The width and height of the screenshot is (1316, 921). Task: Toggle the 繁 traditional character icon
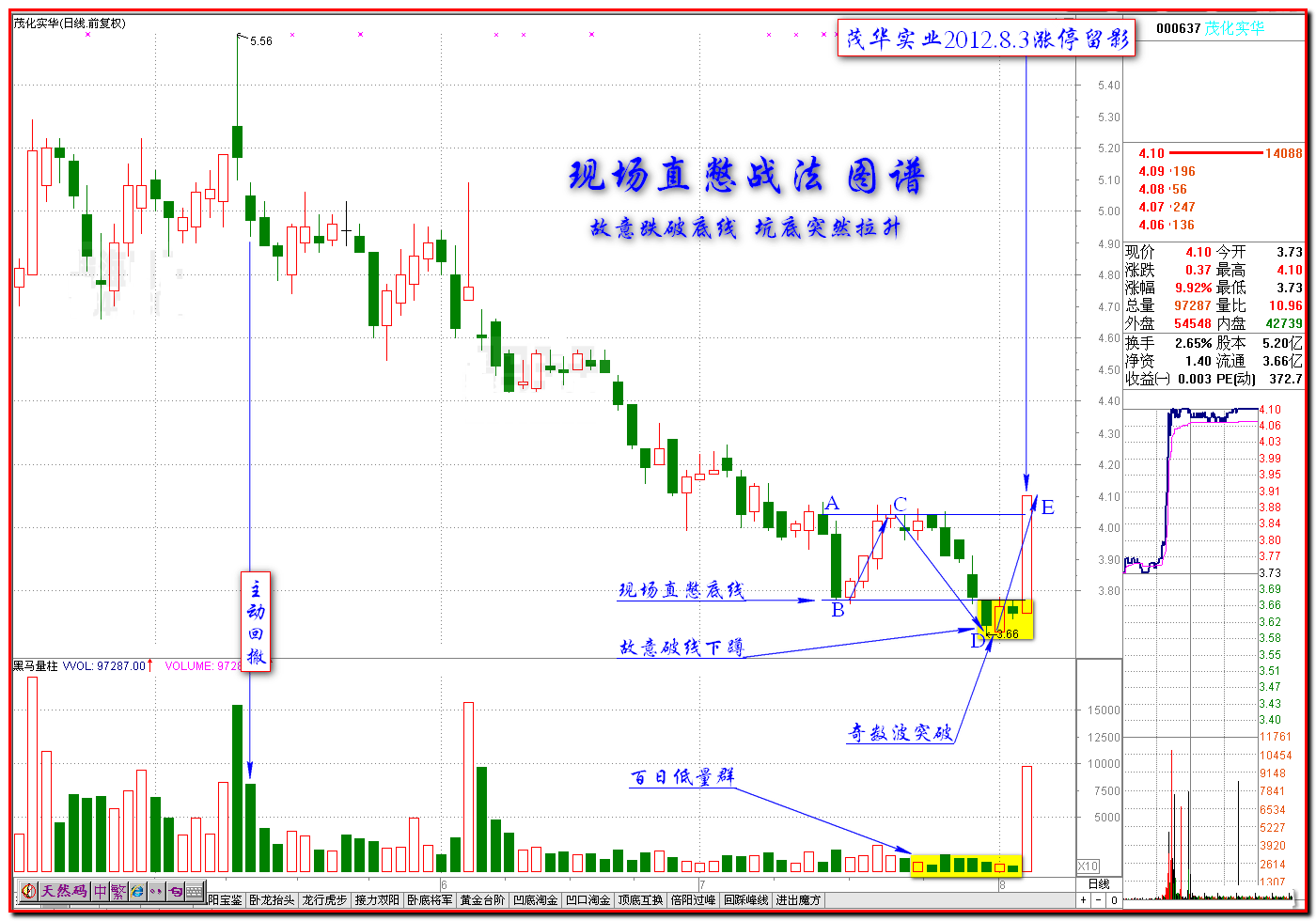click(118, 891)
